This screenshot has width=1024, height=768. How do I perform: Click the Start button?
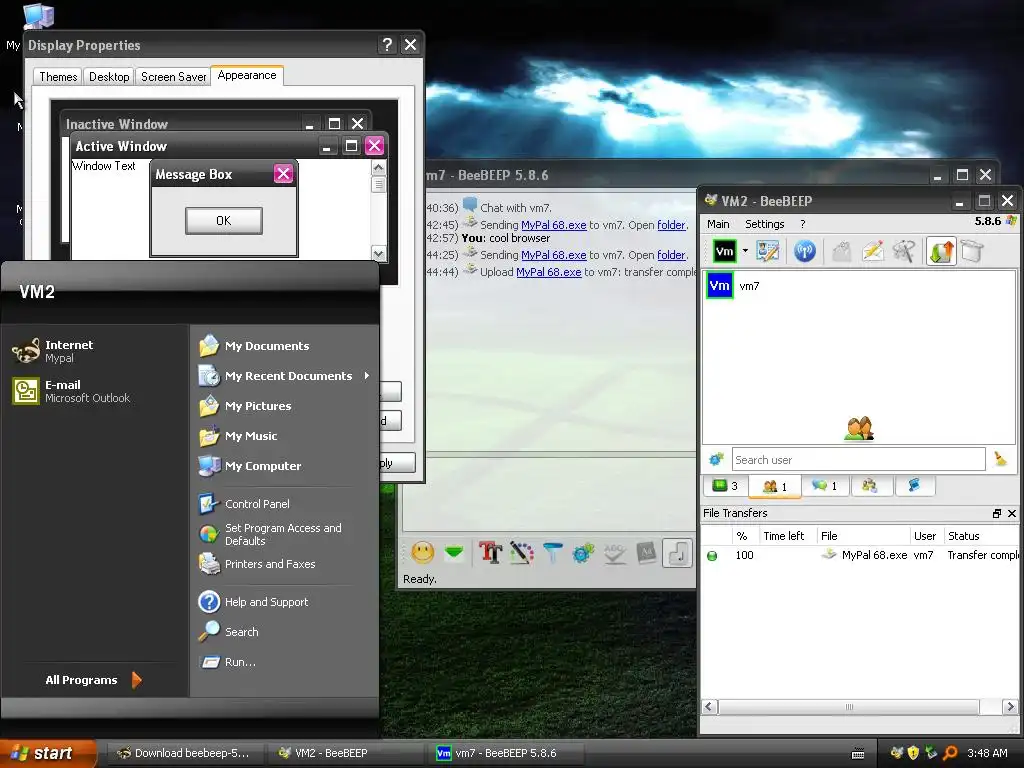tap(48, 753)
